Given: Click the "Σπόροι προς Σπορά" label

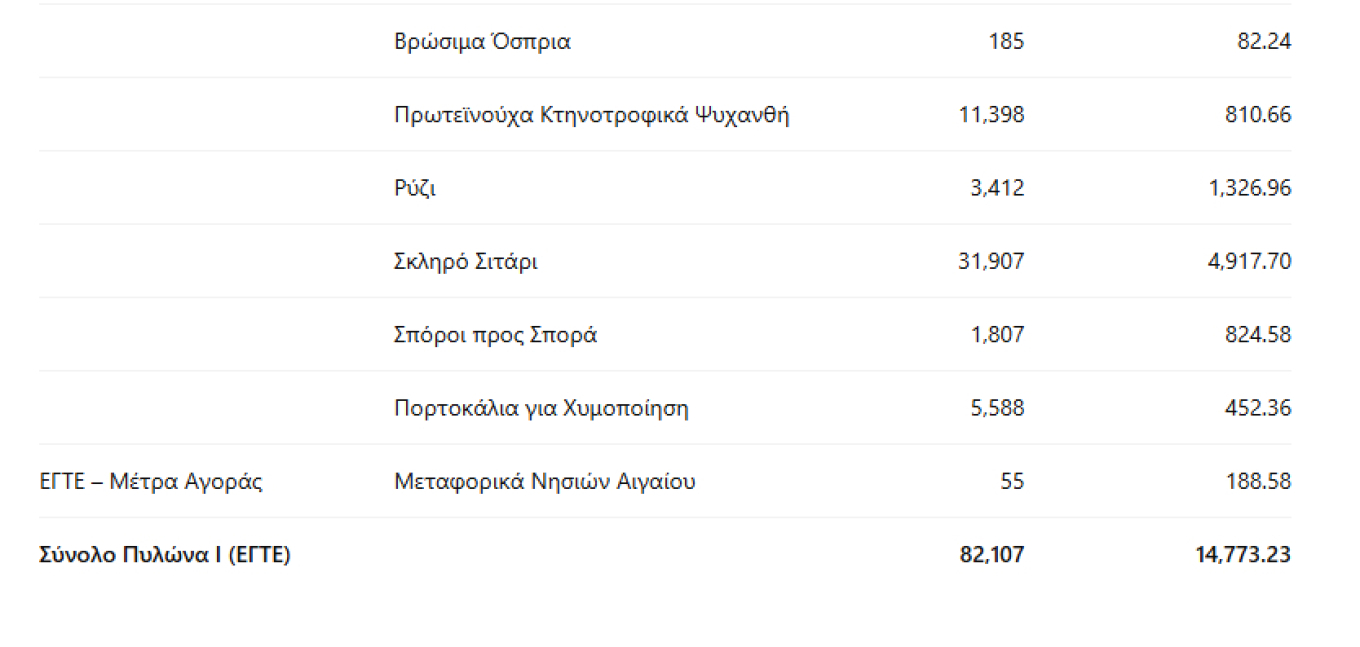Looking at the screenshot, I should [x=495, y=335].
